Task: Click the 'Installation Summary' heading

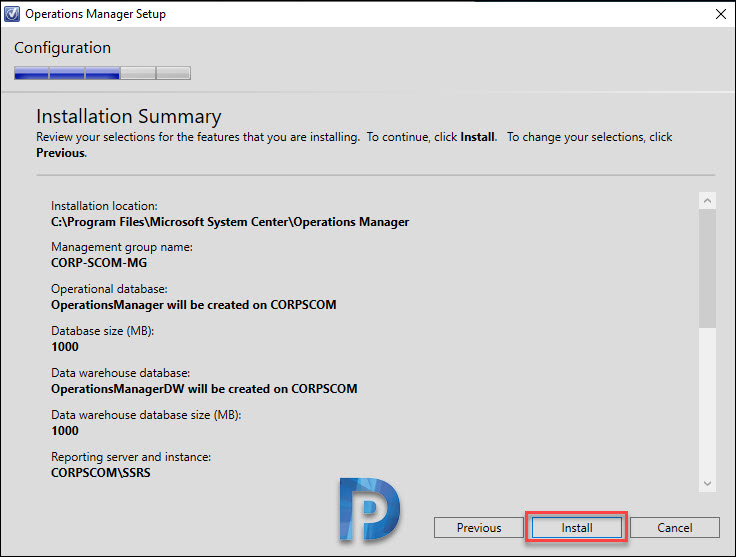Action: coord(129,116)
